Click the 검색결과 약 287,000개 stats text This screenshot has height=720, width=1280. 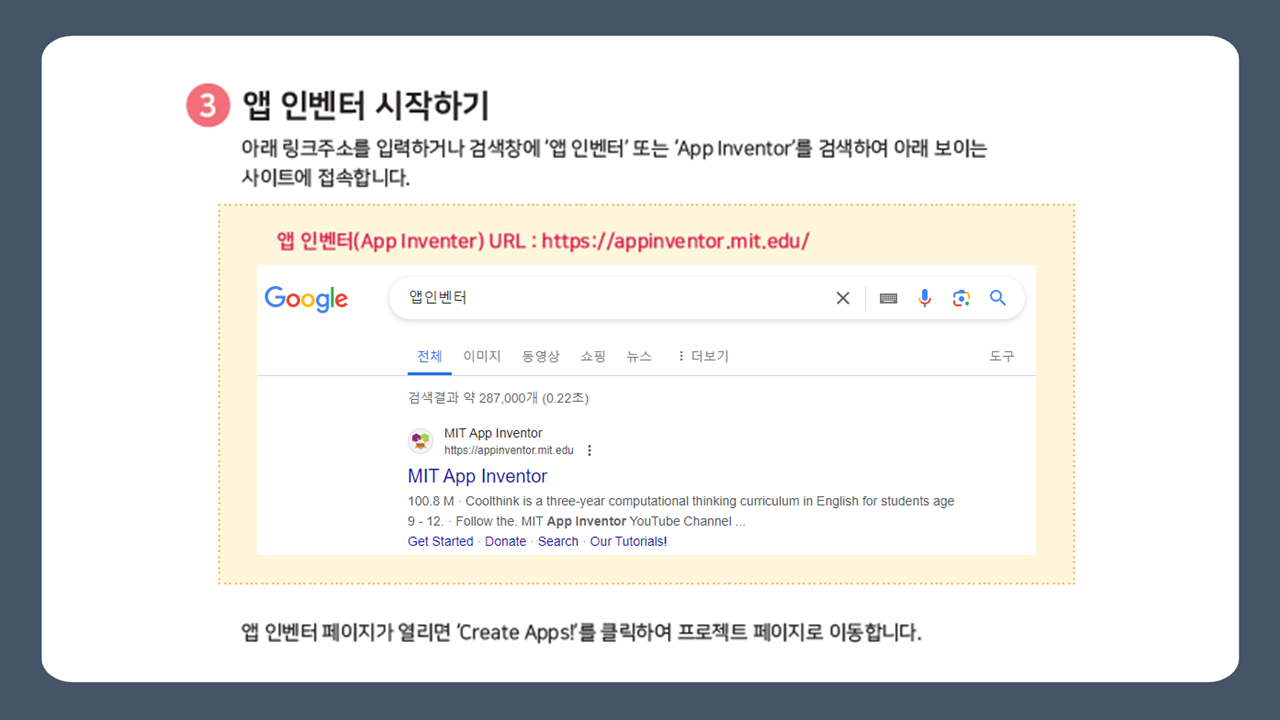coord(498,398)
